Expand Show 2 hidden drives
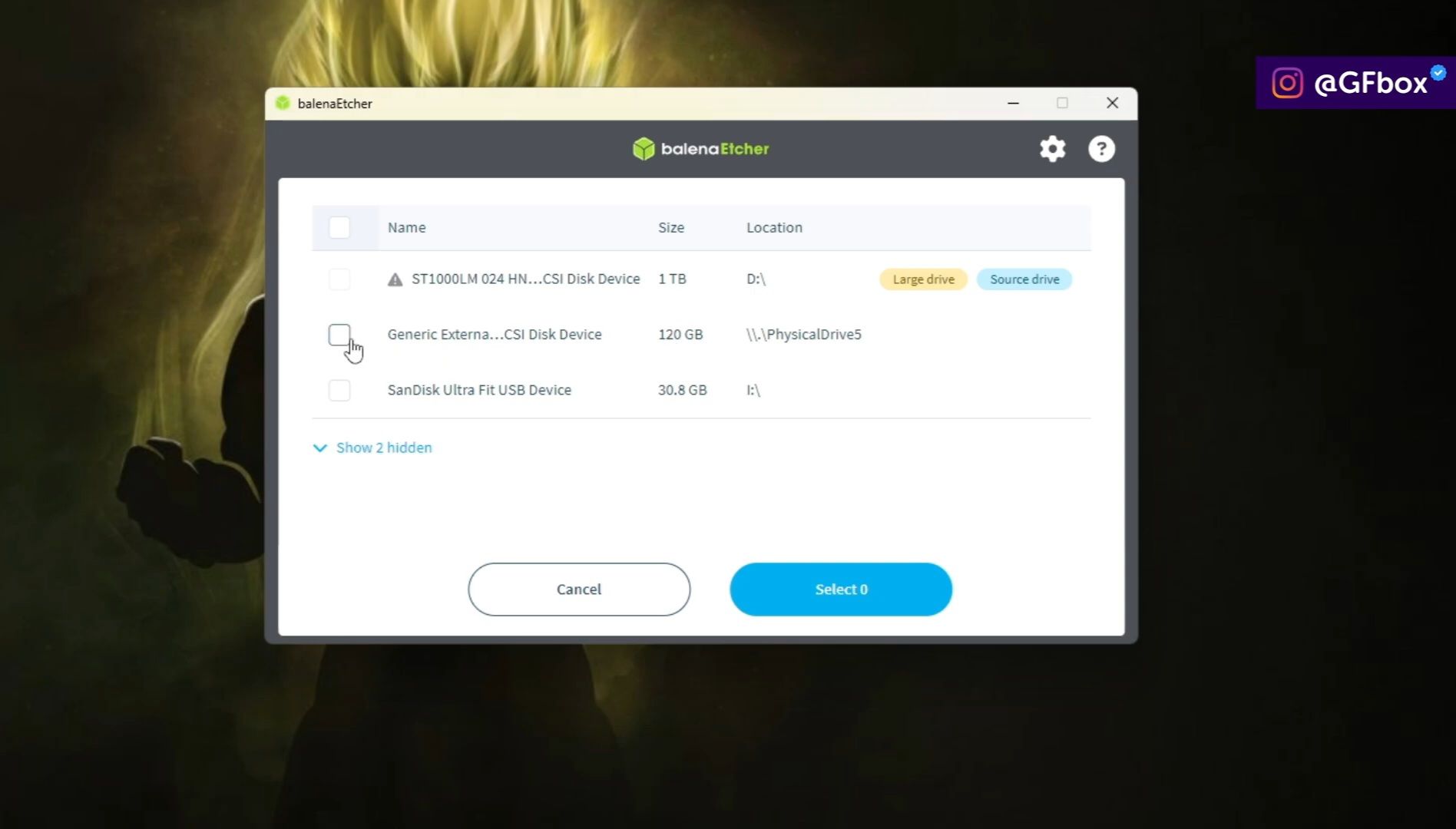Viewport: 1456px width, 829px height. pyautogui.click(x=384, y=448)
